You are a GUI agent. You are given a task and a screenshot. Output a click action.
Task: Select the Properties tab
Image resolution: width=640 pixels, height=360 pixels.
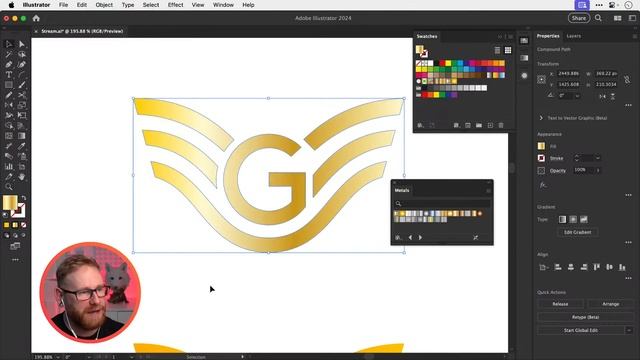pyautogui.click(x=548, y=36)
